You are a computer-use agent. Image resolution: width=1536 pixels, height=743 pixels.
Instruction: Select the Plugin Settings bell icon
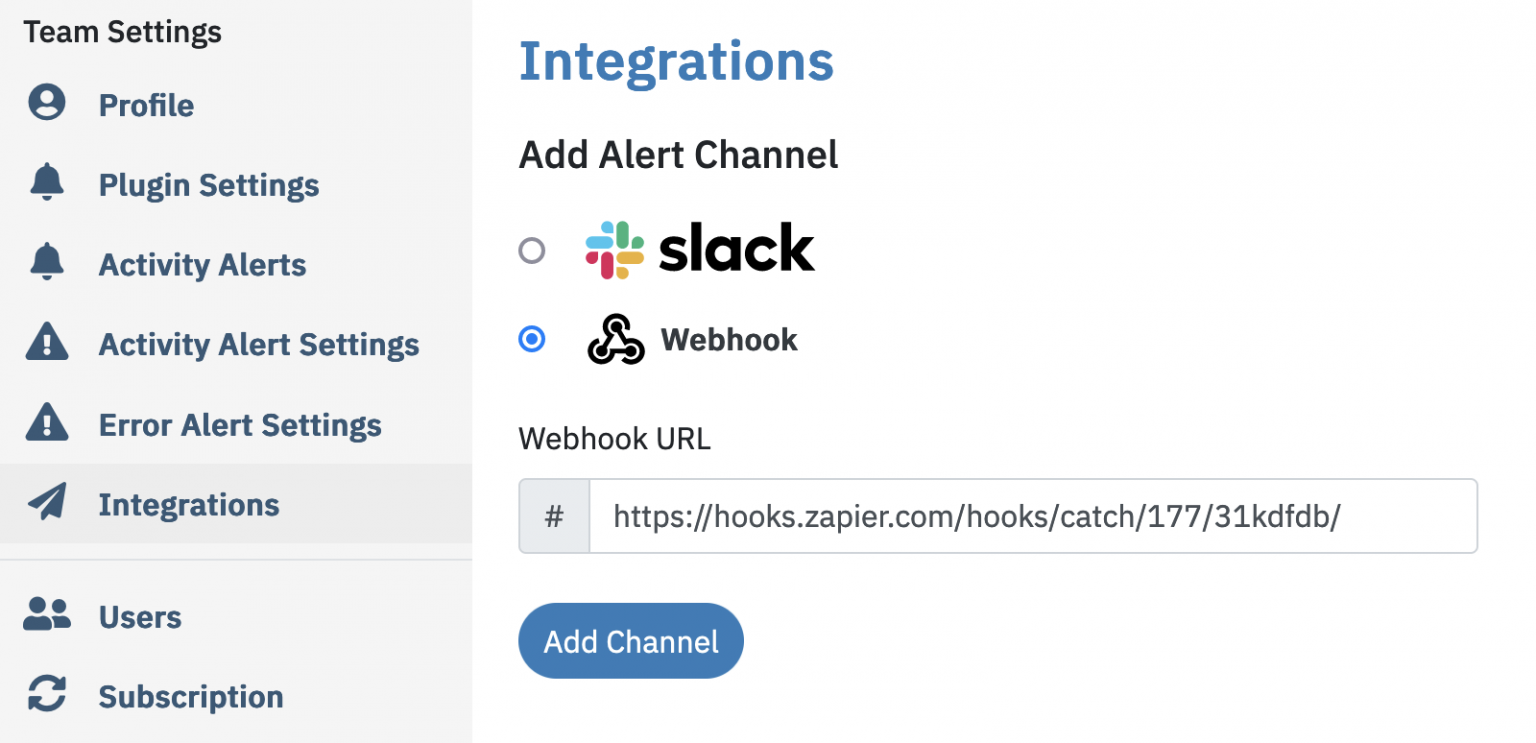pyautogui.click(x=46, y=184)
